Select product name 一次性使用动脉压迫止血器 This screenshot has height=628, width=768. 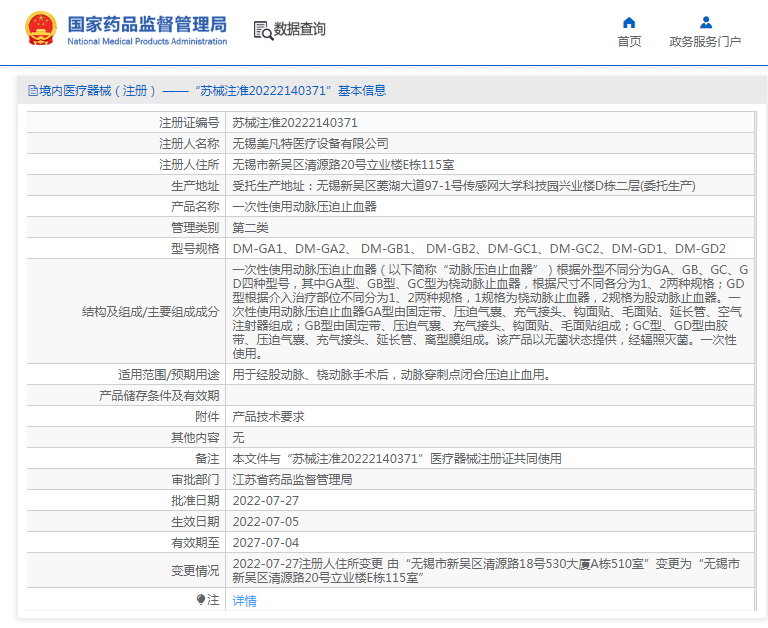coord(304,207)
